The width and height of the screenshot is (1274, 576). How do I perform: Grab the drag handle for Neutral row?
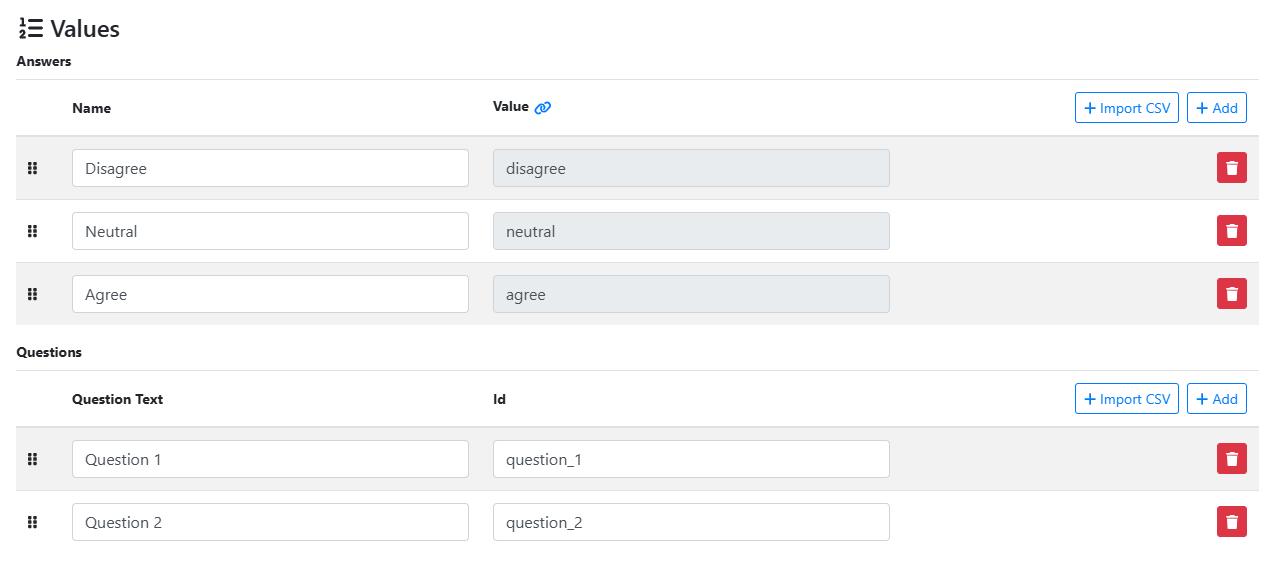click(x=32, y=231)
